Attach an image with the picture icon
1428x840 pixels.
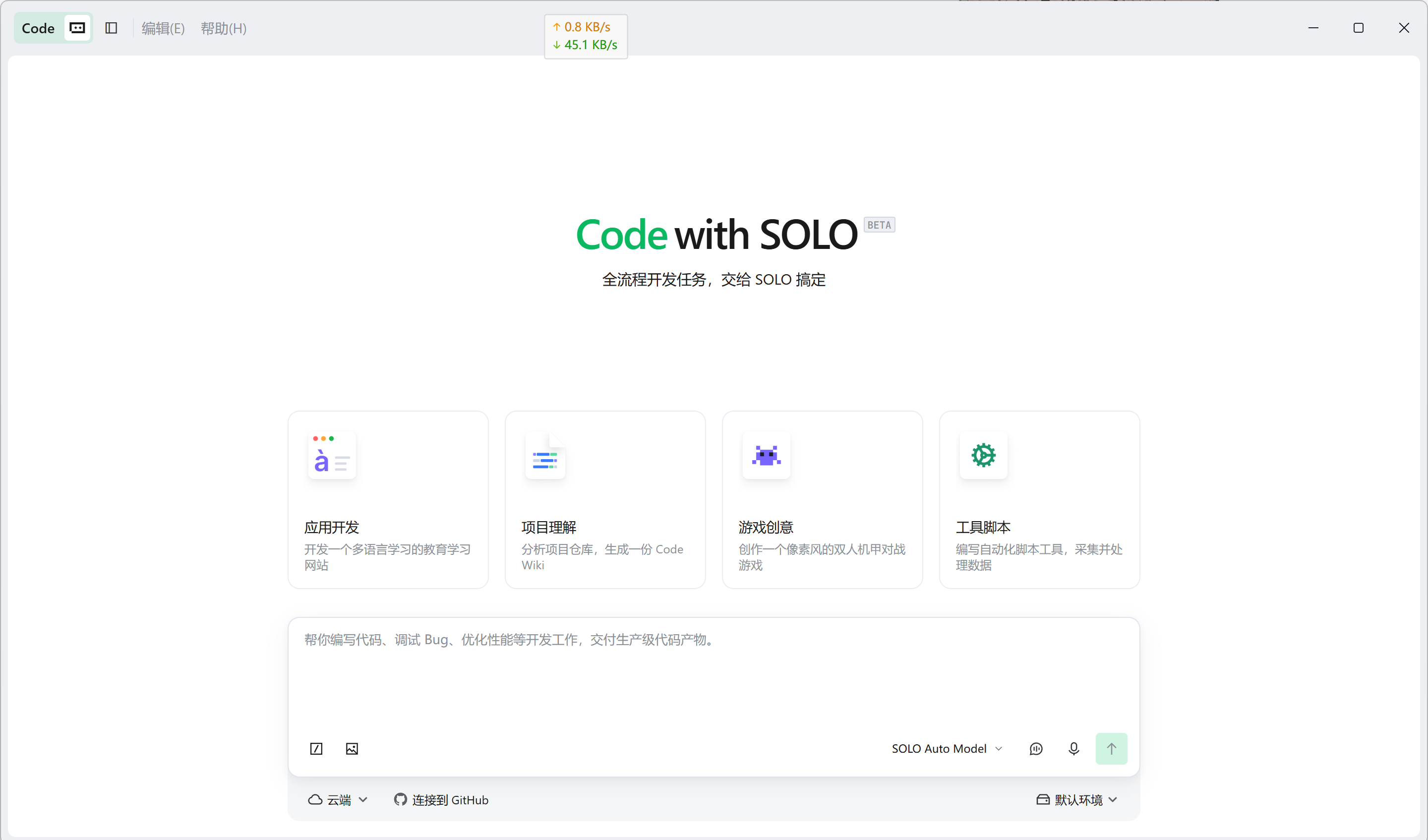click(x=352, y=749)
